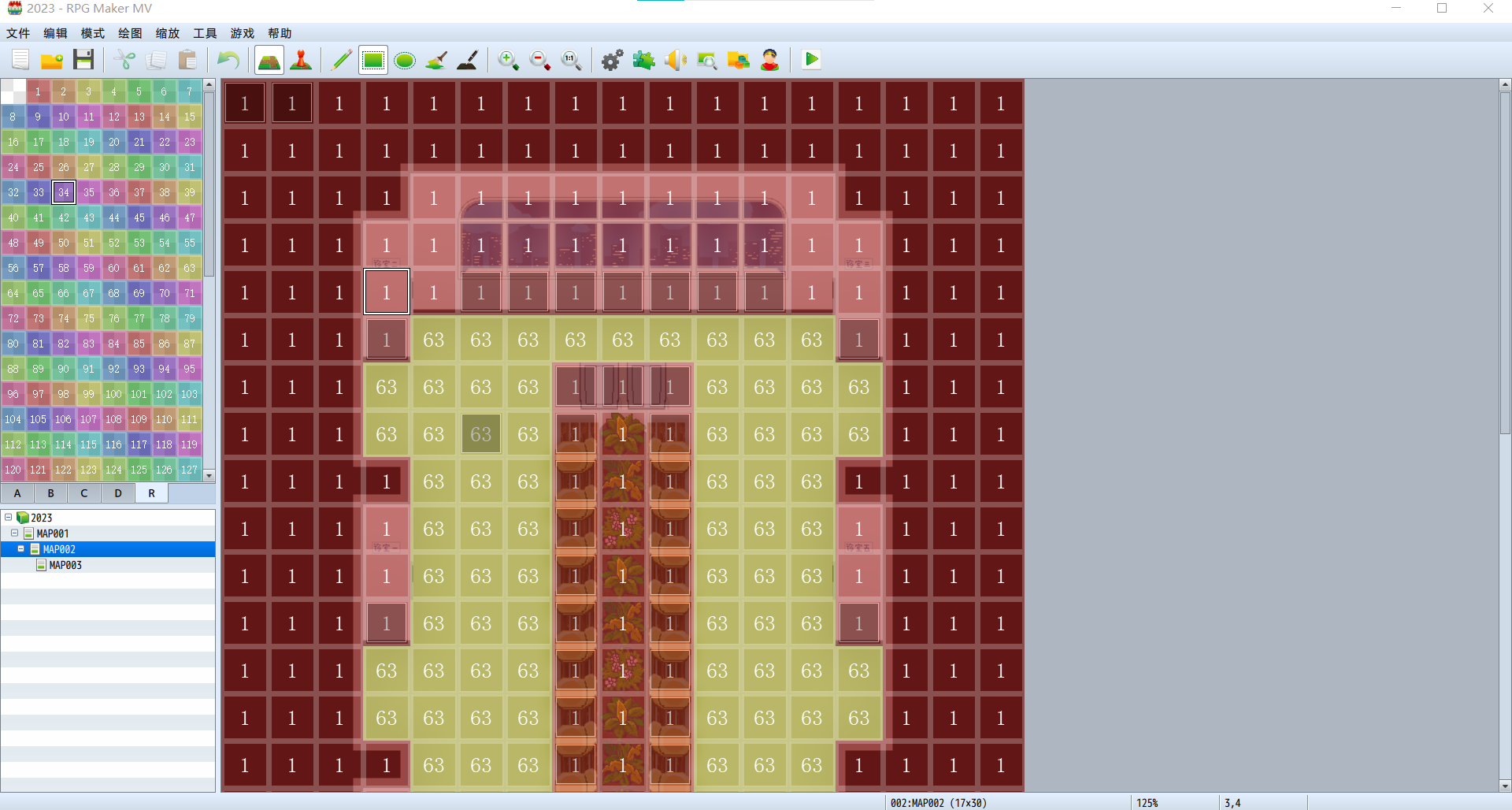Collapse the MAP001 tree node
Viewport: 1512px width, 810px height.
pos(14,533)
